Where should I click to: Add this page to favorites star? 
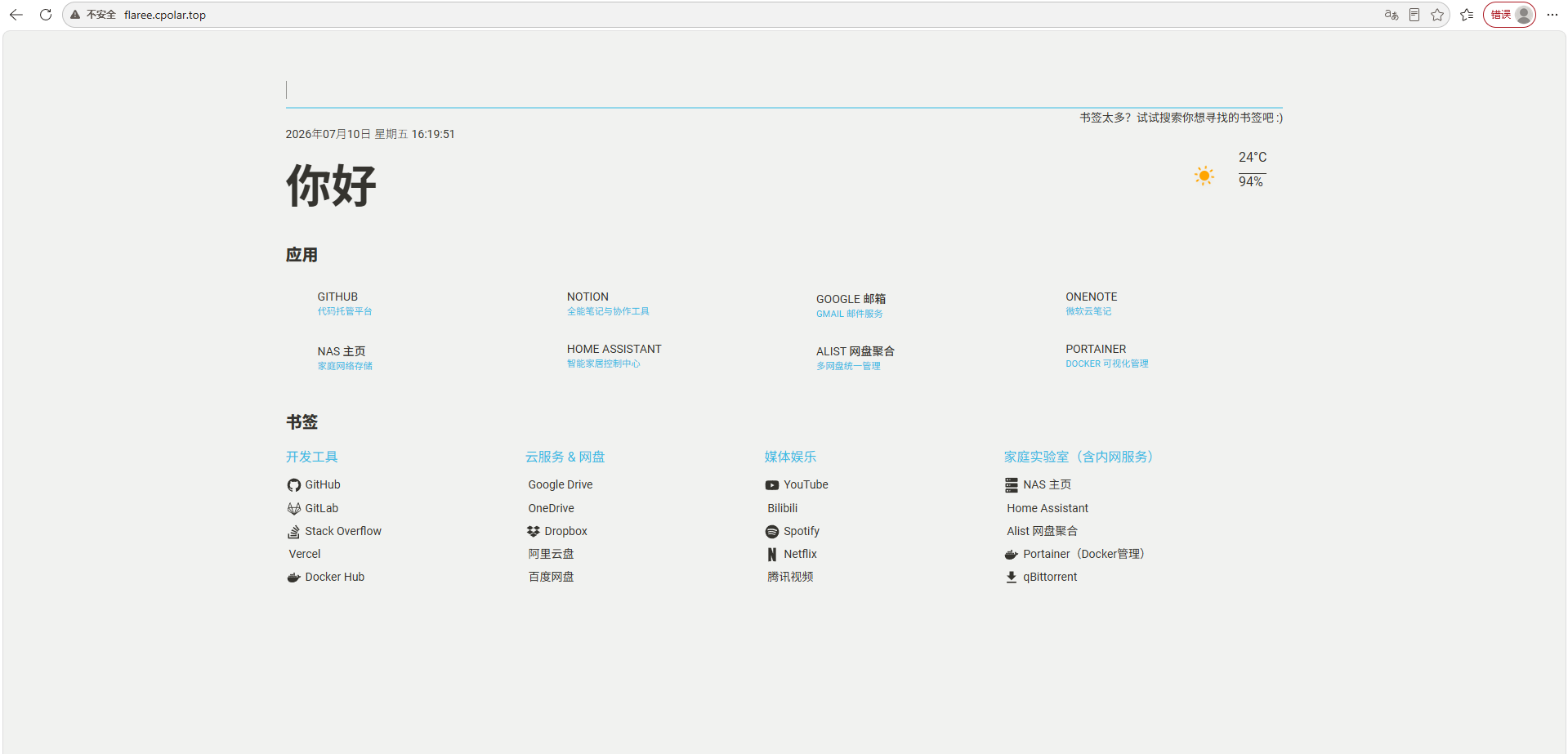[1437, 15]
